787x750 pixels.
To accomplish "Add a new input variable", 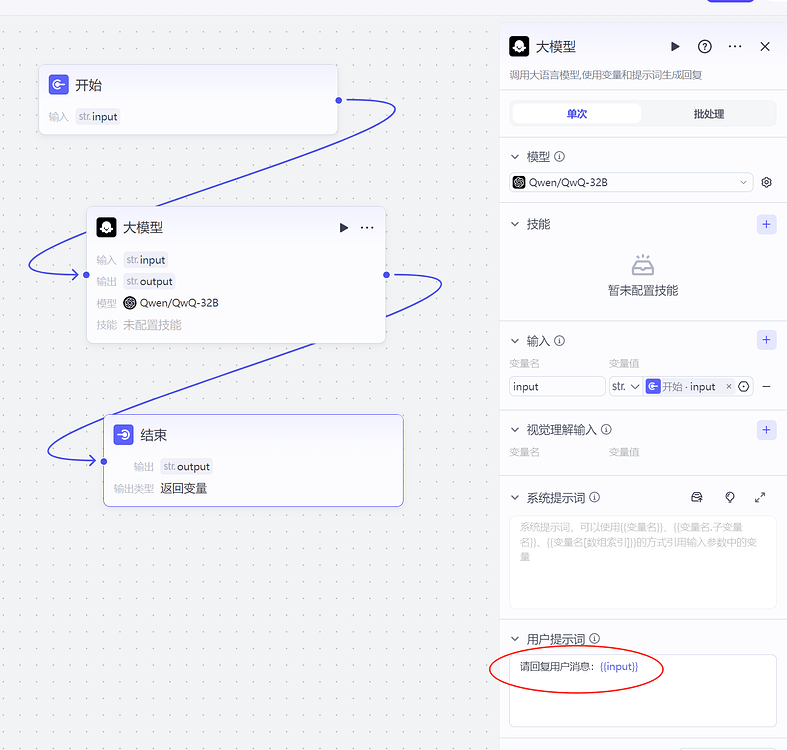I will (x=766, y=340).
